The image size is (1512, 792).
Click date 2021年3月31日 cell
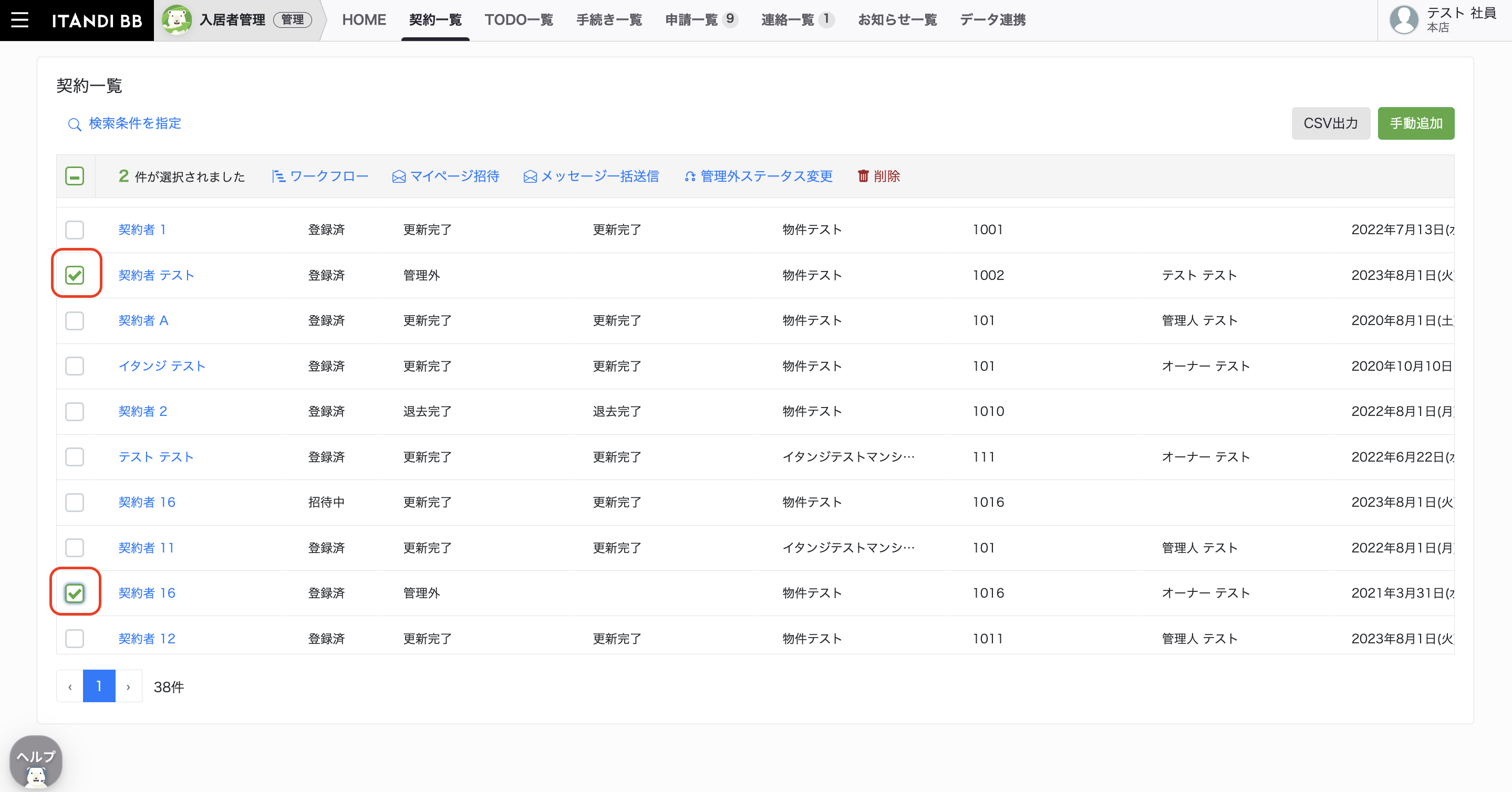[x=1403, y=593]
